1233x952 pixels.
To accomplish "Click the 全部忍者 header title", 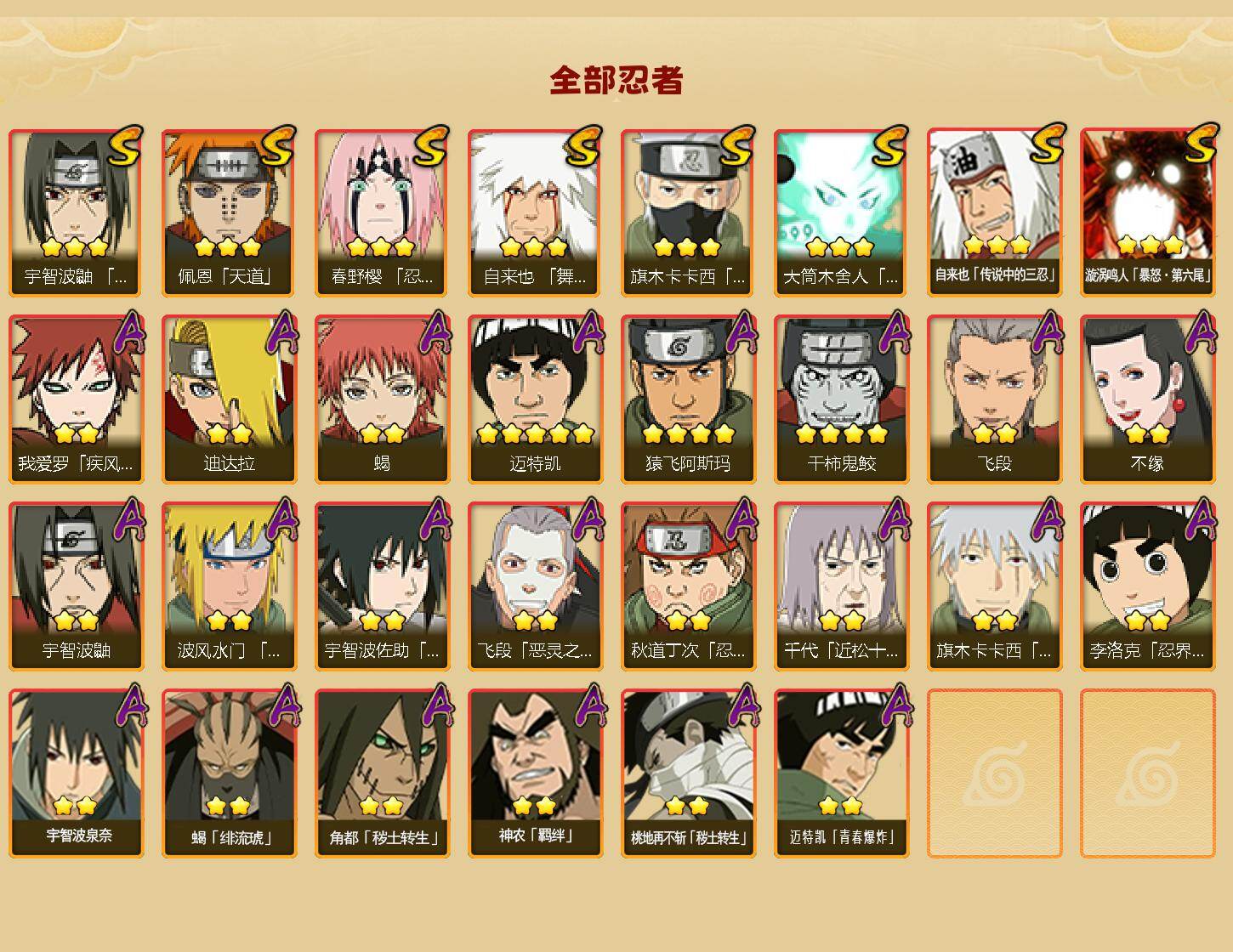I will pyautogui.click(x=616, y=80).
